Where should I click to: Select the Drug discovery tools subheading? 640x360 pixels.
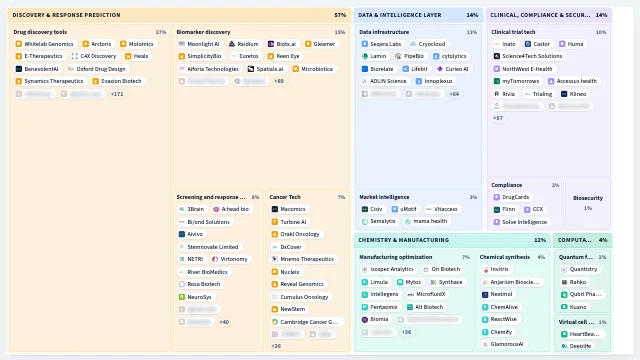coord(40,32)
